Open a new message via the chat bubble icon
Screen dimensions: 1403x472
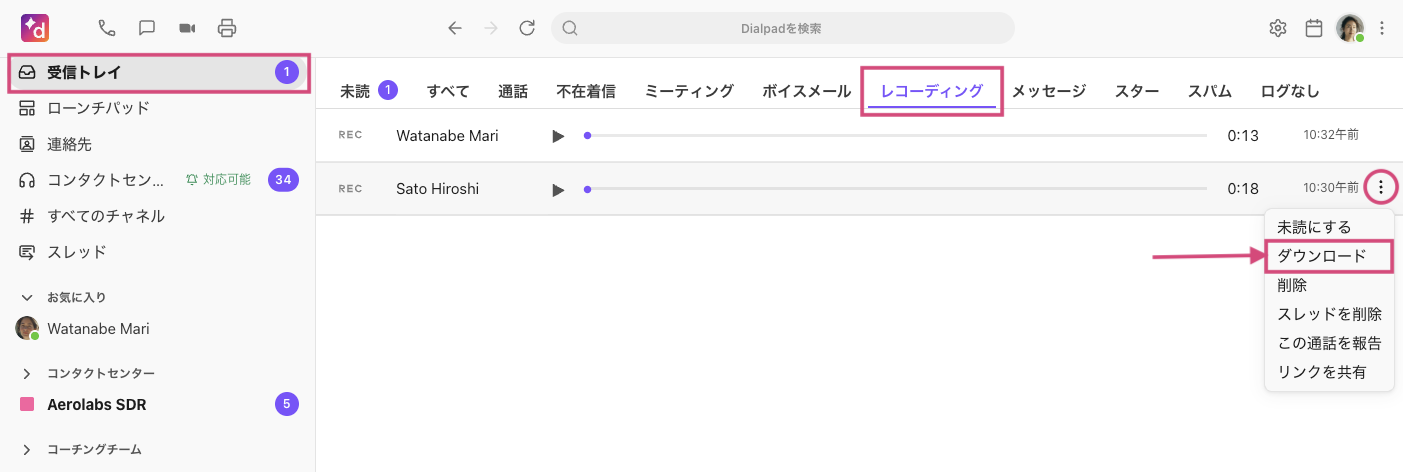(x=146, y=28)
